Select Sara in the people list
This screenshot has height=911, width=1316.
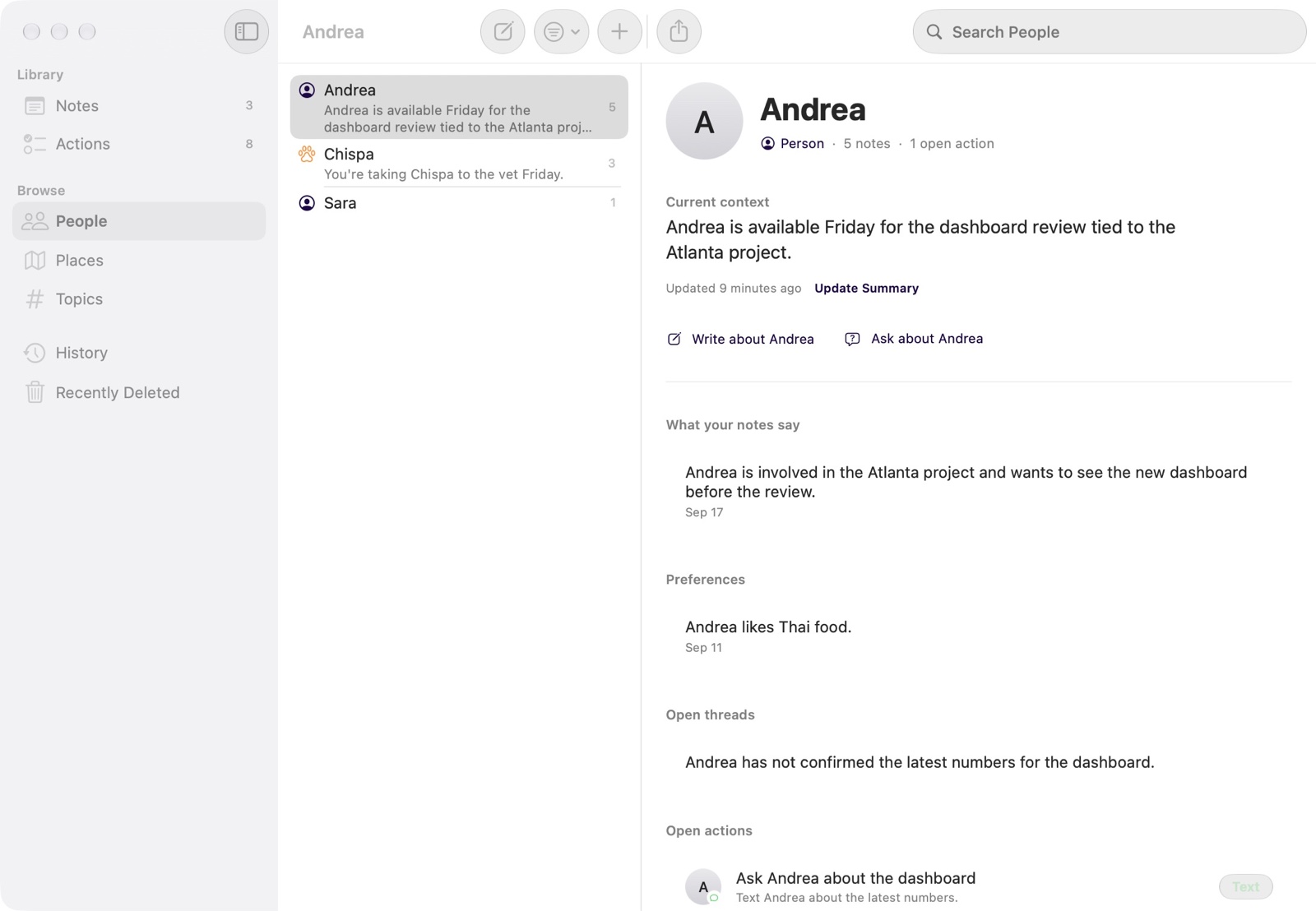pyautogui.click(x=459, y=203)
